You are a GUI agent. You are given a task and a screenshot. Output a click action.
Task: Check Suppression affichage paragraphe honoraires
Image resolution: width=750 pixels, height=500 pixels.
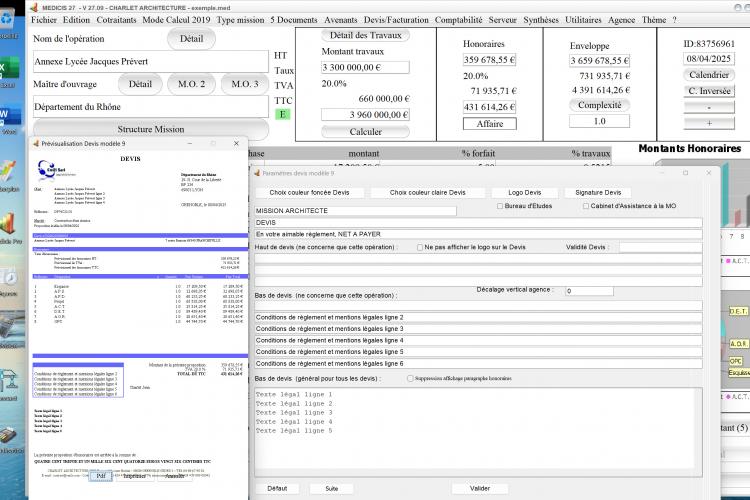410,378
